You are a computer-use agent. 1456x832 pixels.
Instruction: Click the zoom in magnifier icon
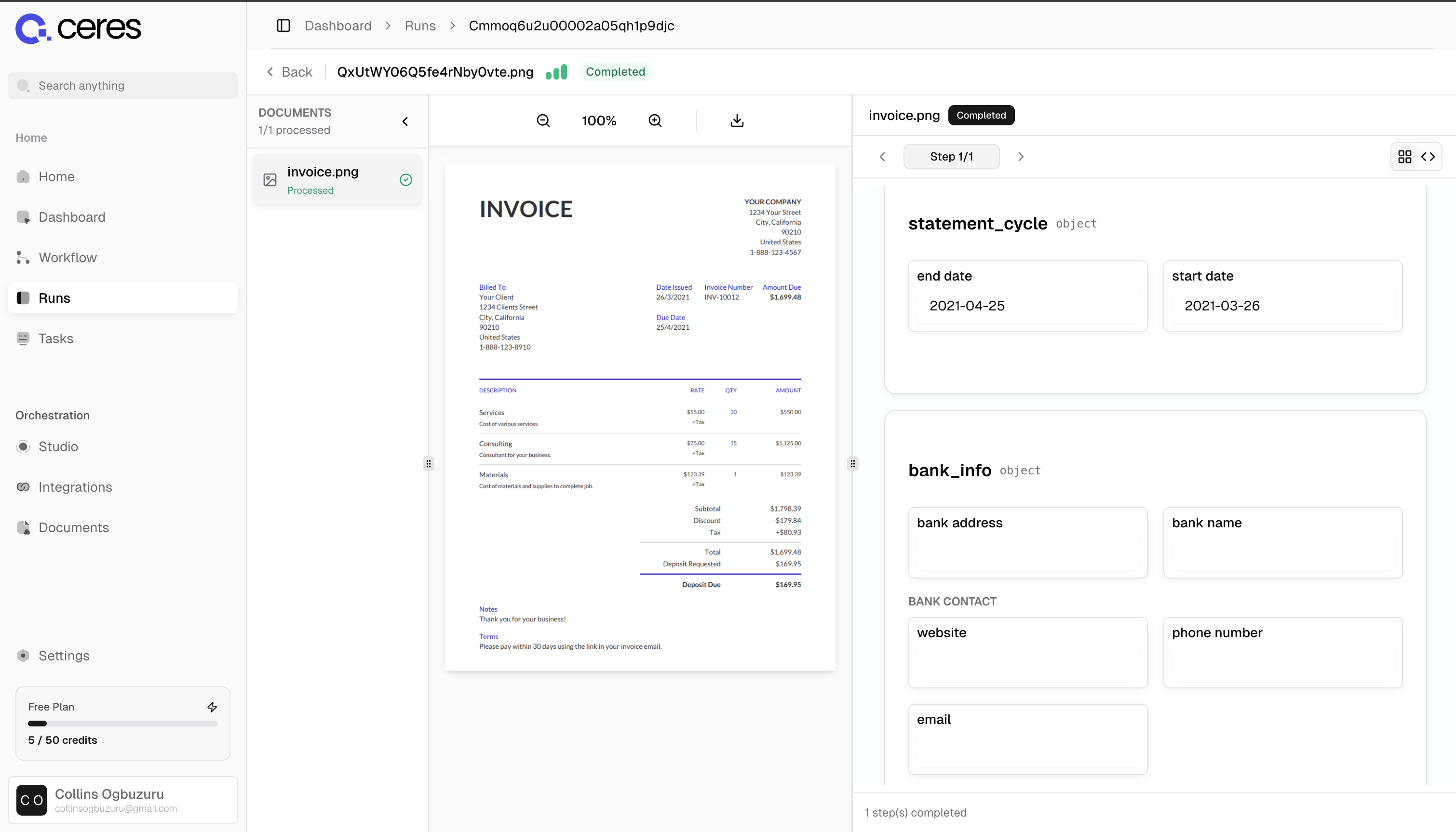coord(655,121)
